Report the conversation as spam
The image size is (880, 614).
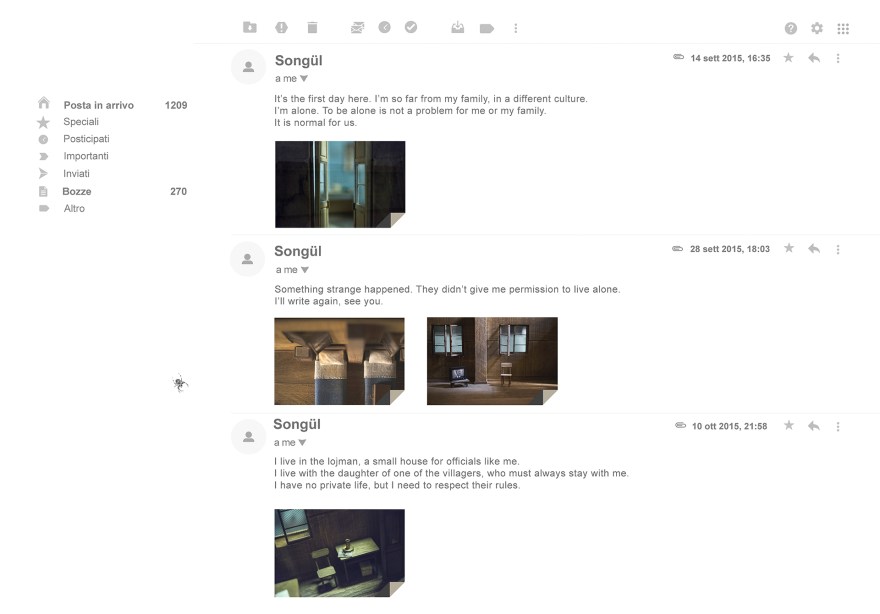click(281, 28)
